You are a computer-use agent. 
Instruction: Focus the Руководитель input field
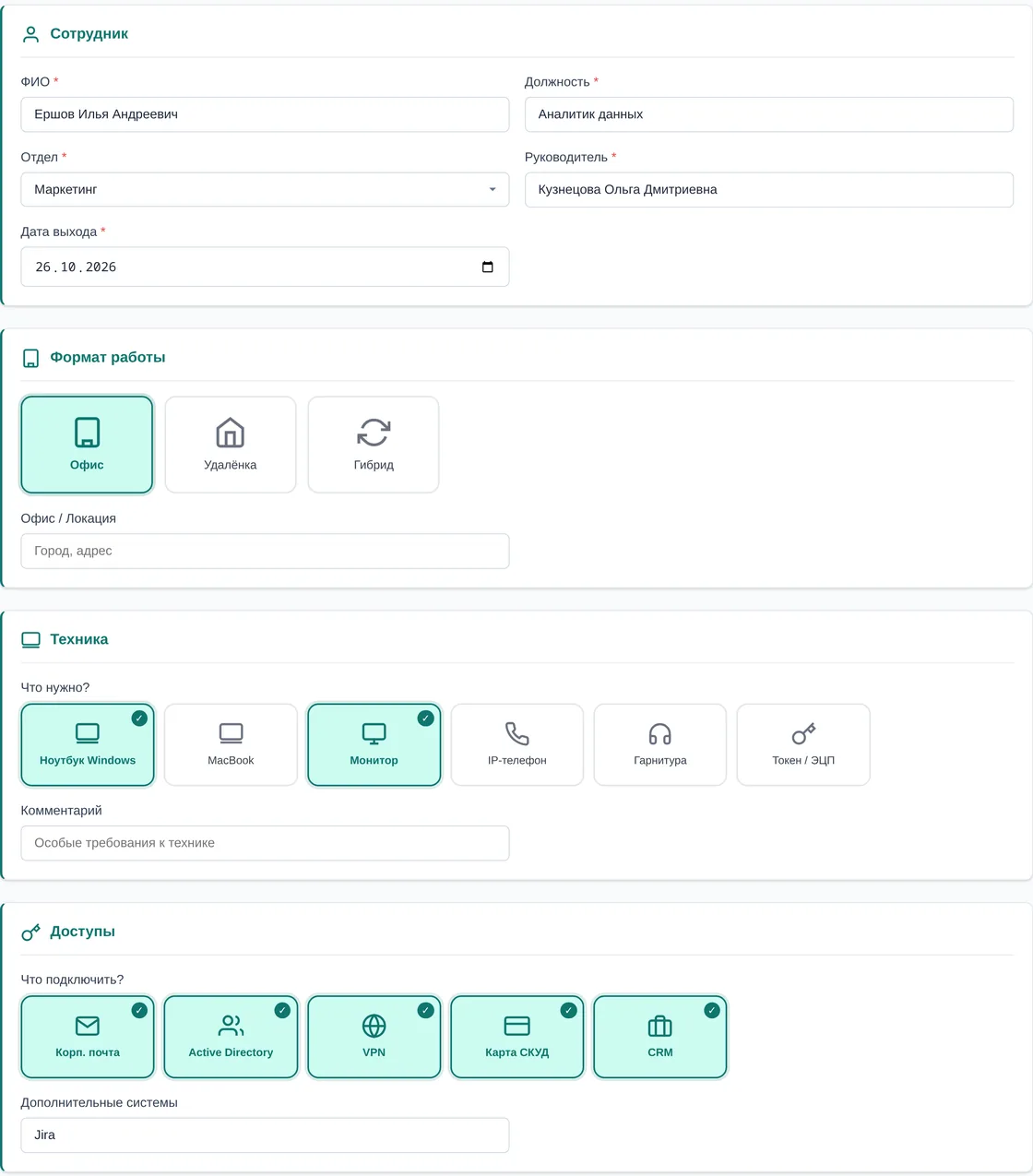769,189
